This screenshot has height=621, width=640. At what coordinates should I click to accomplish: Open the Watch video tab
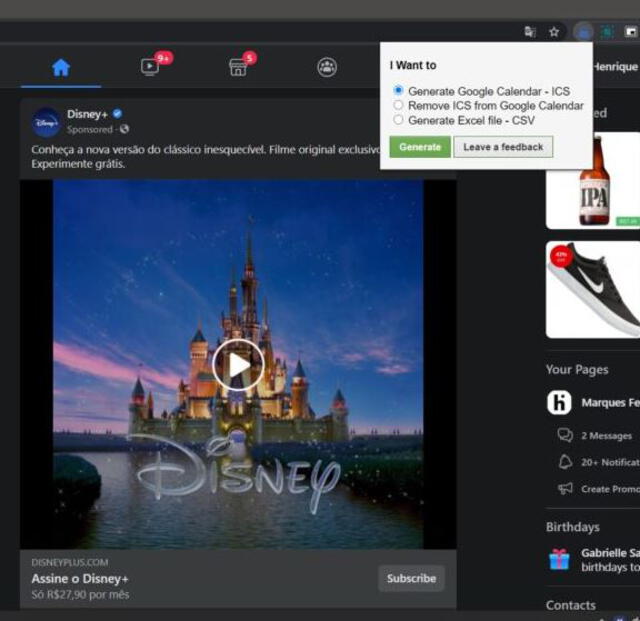(150, 67)
